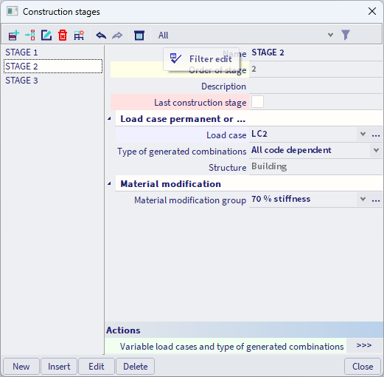This screenshot has width=384, height=377.
Task: Select STAGE 2 in the list
Action: (53, 66)
